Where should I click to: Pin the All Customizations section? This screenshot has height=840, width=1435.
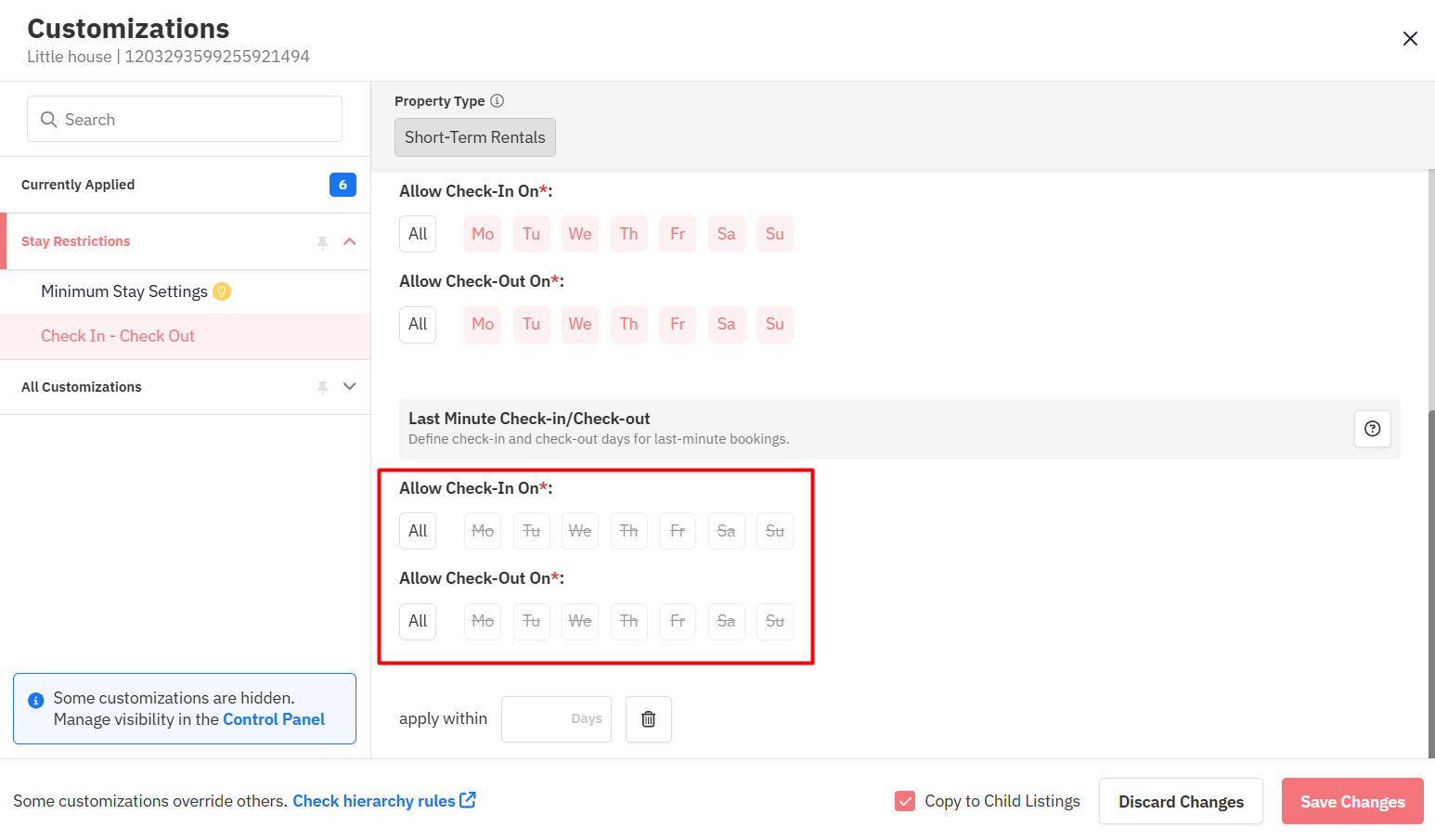pyautogui.click(x=323, y=387)
